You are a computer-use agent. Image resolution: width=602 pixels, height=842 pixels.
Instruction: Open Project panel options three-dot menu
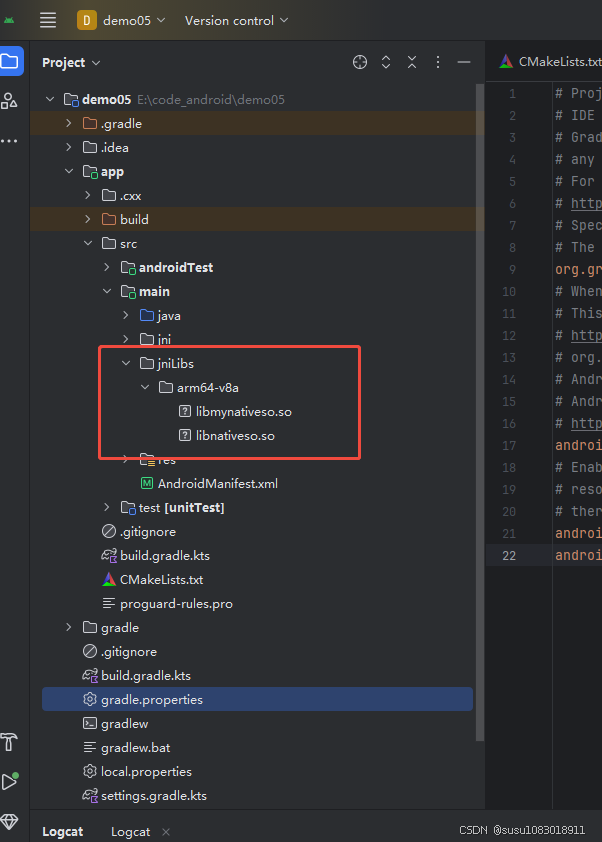[x=438, y=63]
